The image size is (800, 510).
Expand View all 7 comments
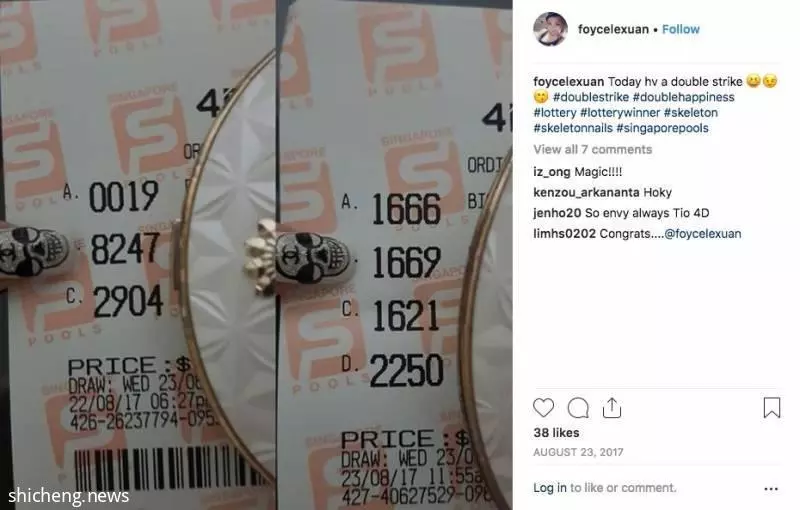tap(593, 149)
